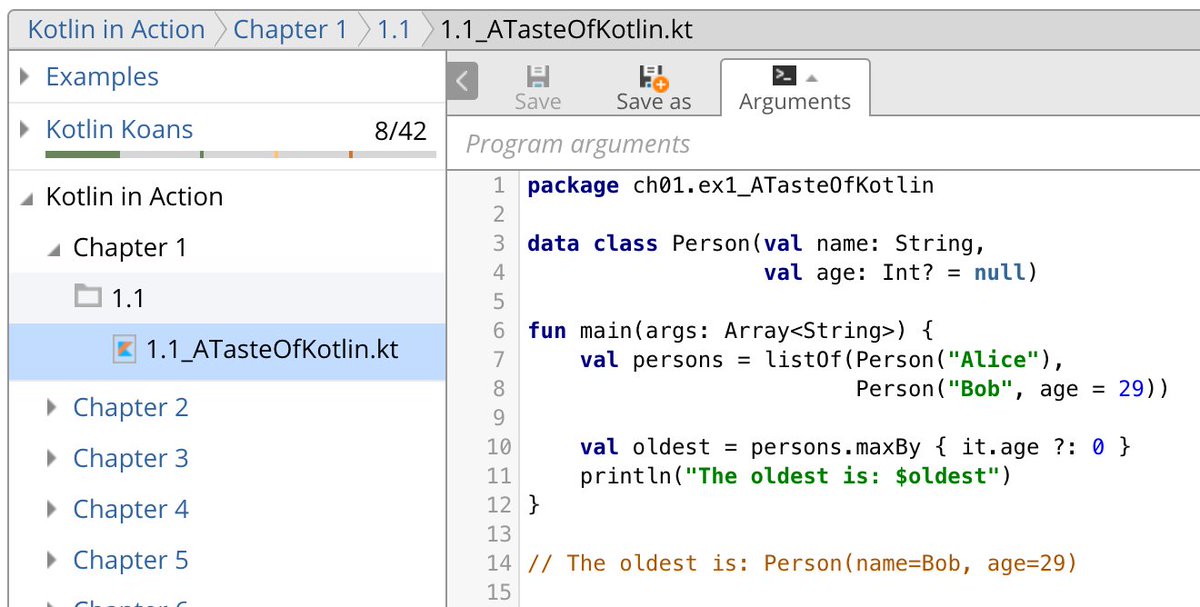The width and height of the screenshot is (1200, 607).
Task: Click the Program arguments input field
Action: (822, 144)
